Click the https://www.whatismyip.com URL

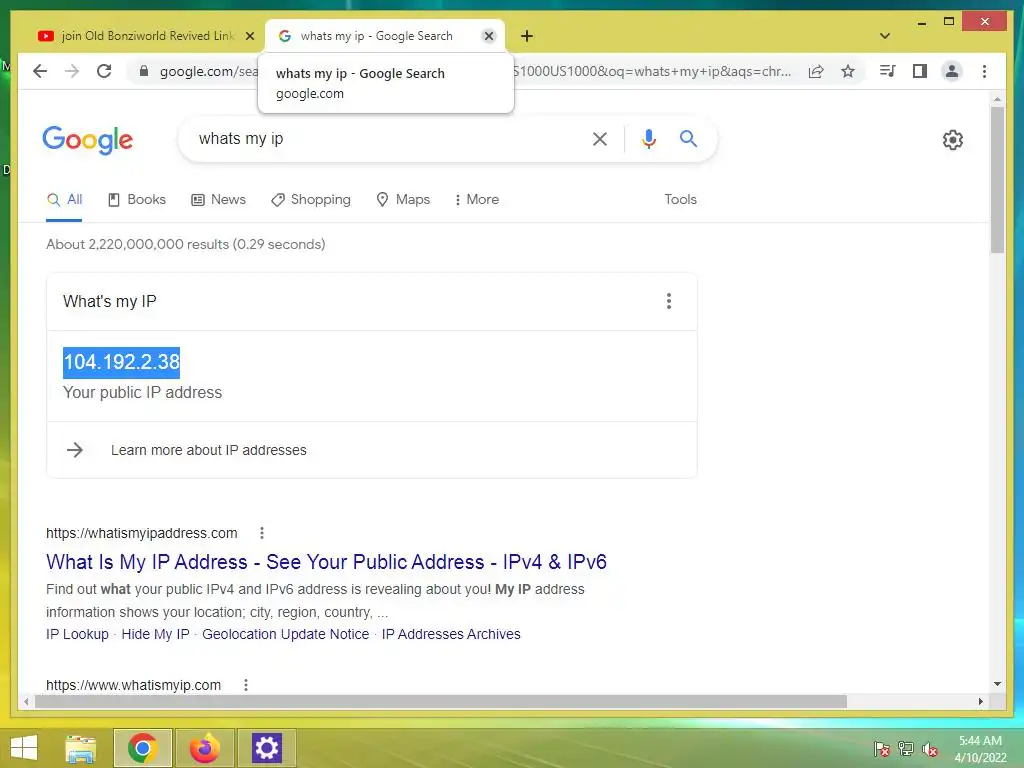coord(133,685)
